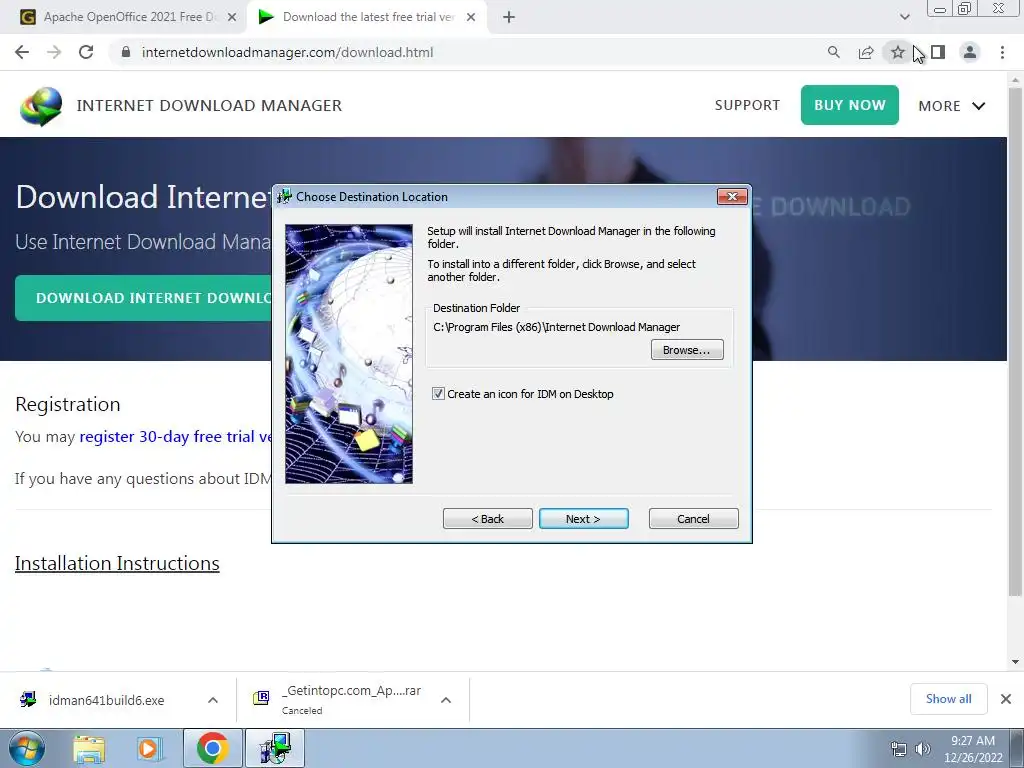Click the network tray icon
Viewport: 1024px width, 768px height.
[x=899, y=749]
